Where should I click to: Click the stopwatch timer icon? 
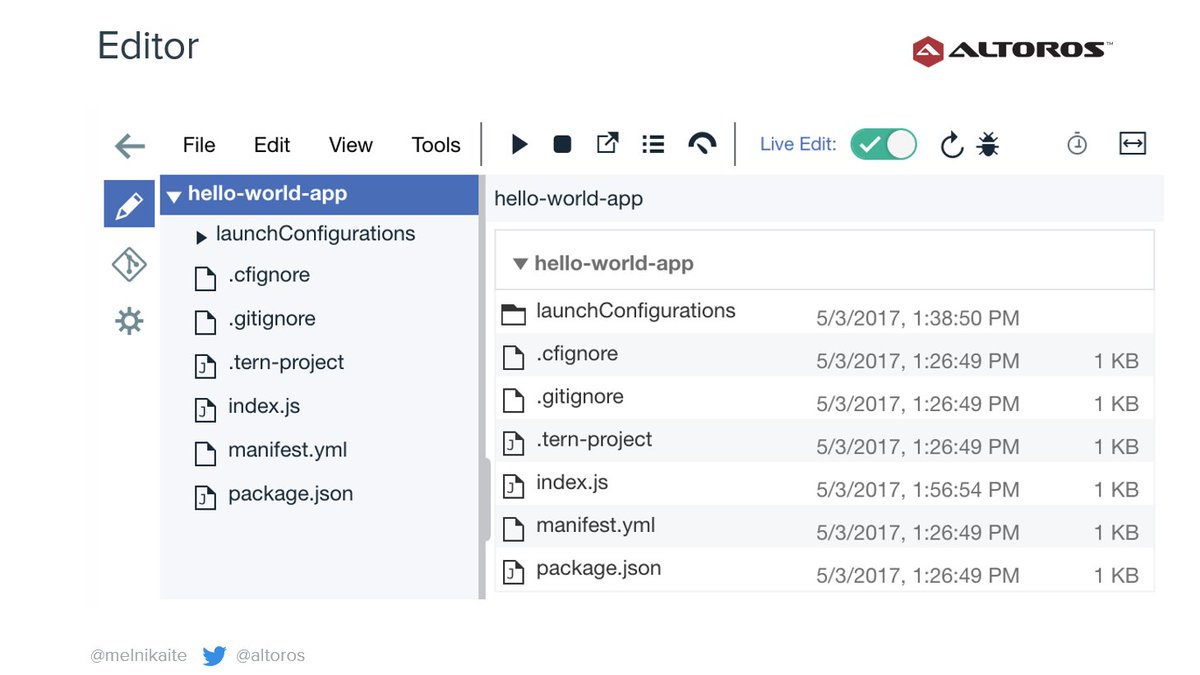point(1077,143)
